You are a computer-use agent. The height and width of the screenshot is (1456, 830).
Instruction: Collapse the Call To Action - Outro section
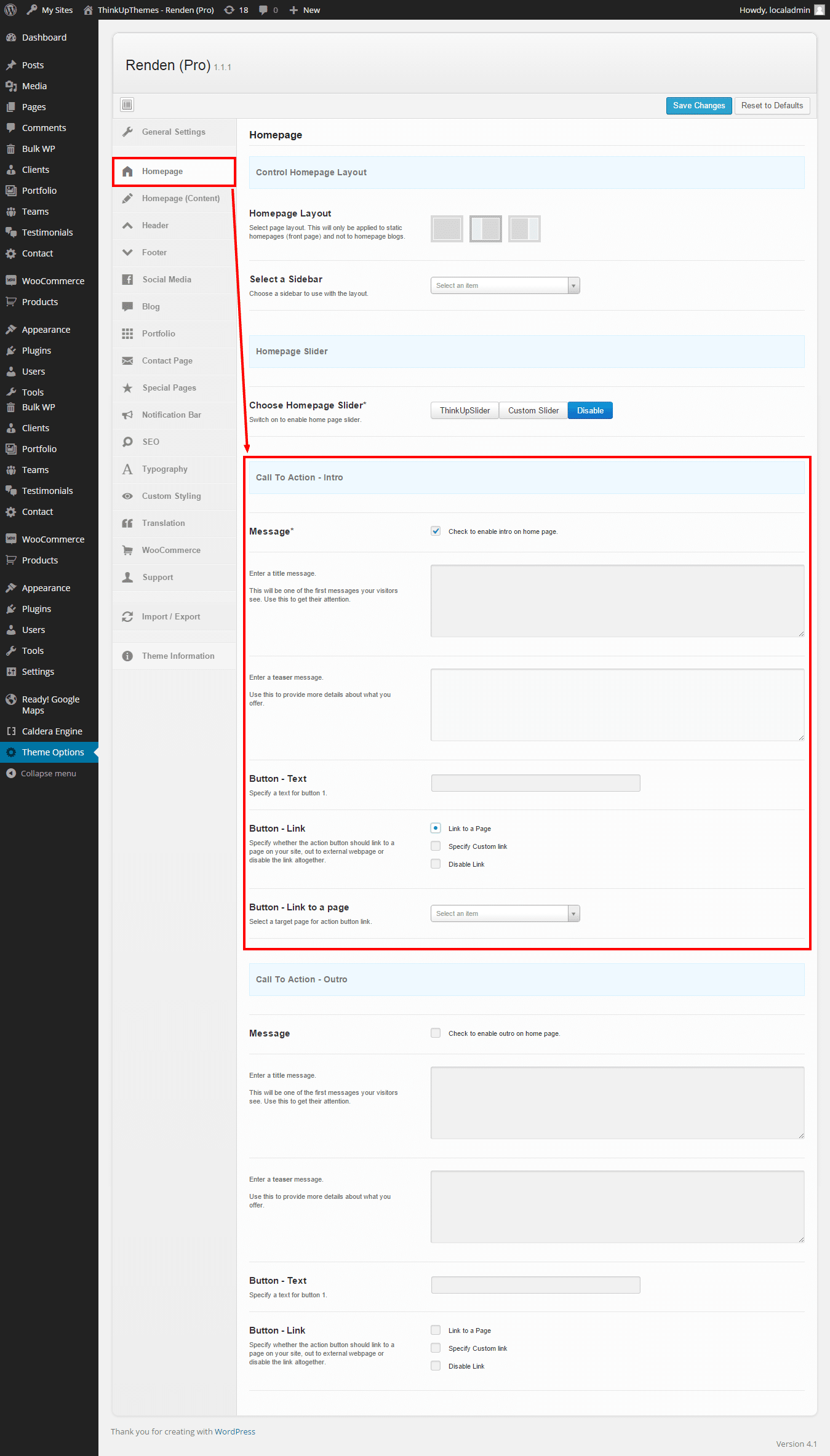pyautogui.click(x=527, y=979)
